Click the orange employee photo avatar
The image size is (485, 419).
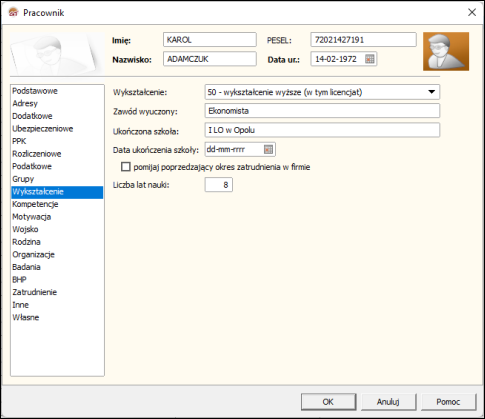[x=446, y=51]
